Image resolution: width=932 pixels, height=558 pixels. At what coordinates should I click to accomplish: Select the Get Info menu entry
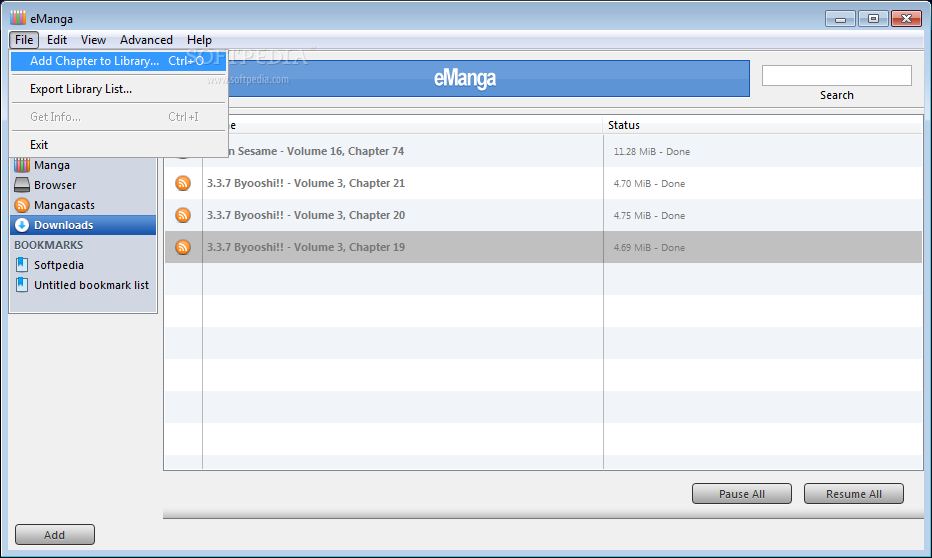tap(118, 116)
